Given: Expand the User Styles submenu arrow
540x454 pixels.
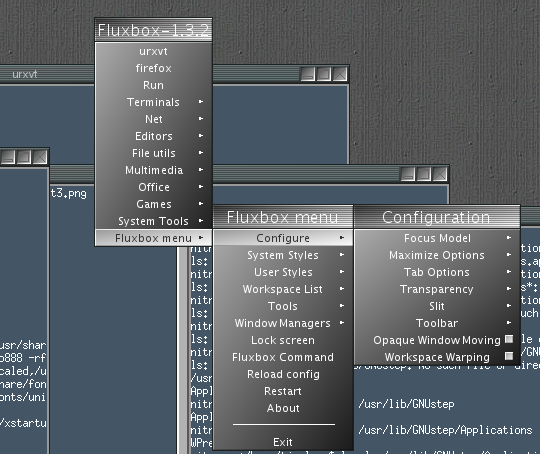Looking at the screenshot, I should click(342, 272).
